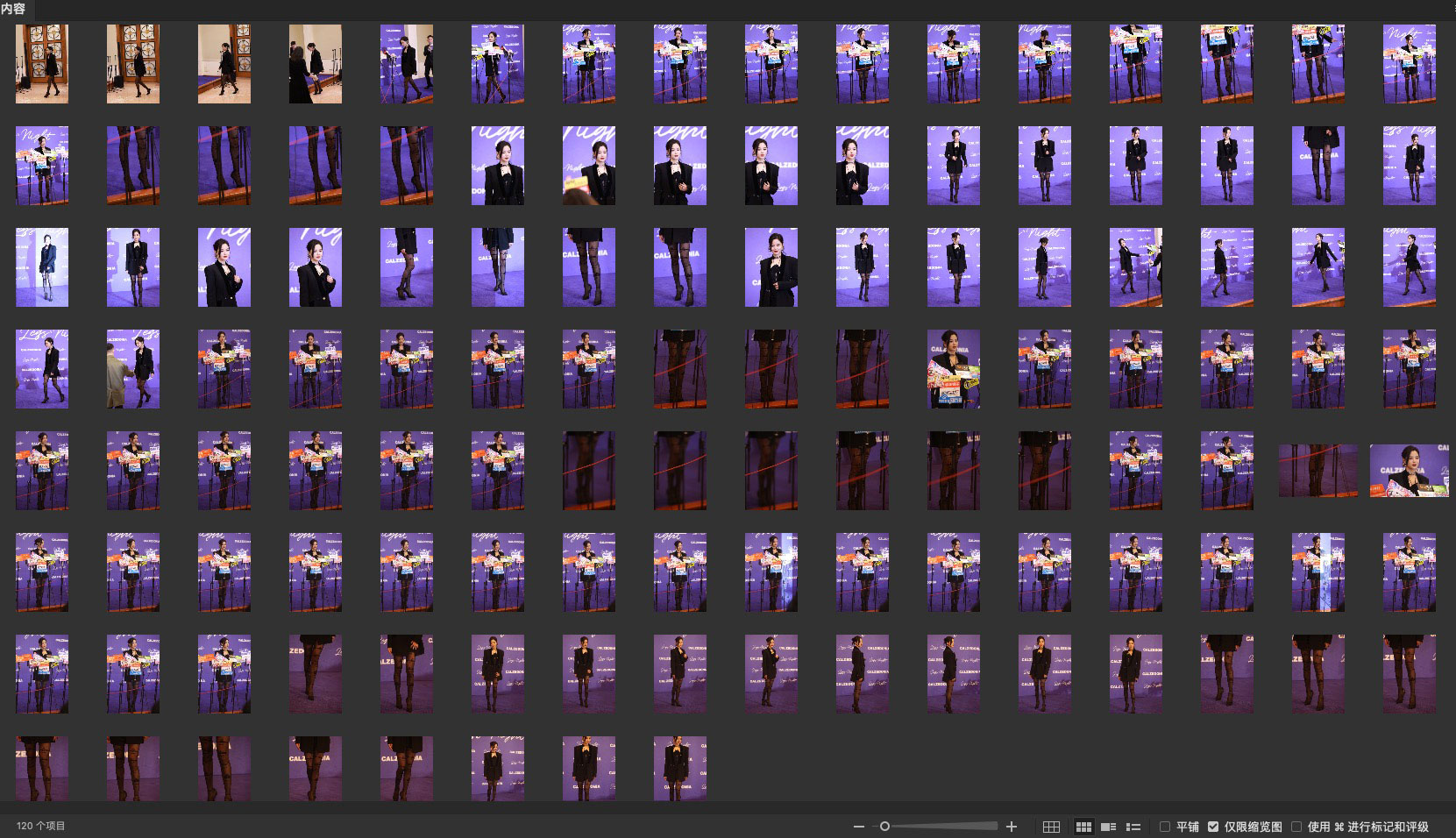The width and height of the screenshot is (1456, 838).
Task: Switch to thumbnails view mode
Action: (1083, 827)
